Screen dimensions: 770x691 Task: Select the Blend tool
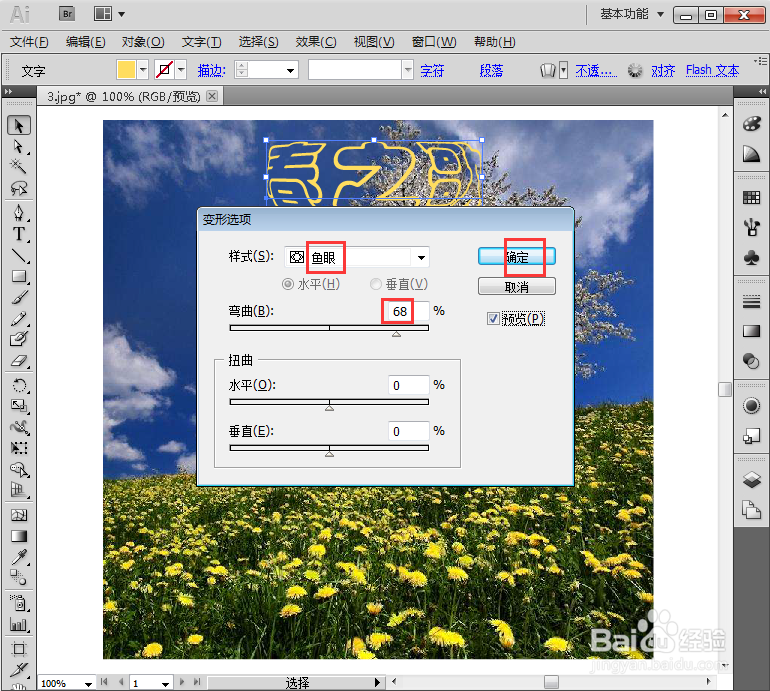[19, 578]
